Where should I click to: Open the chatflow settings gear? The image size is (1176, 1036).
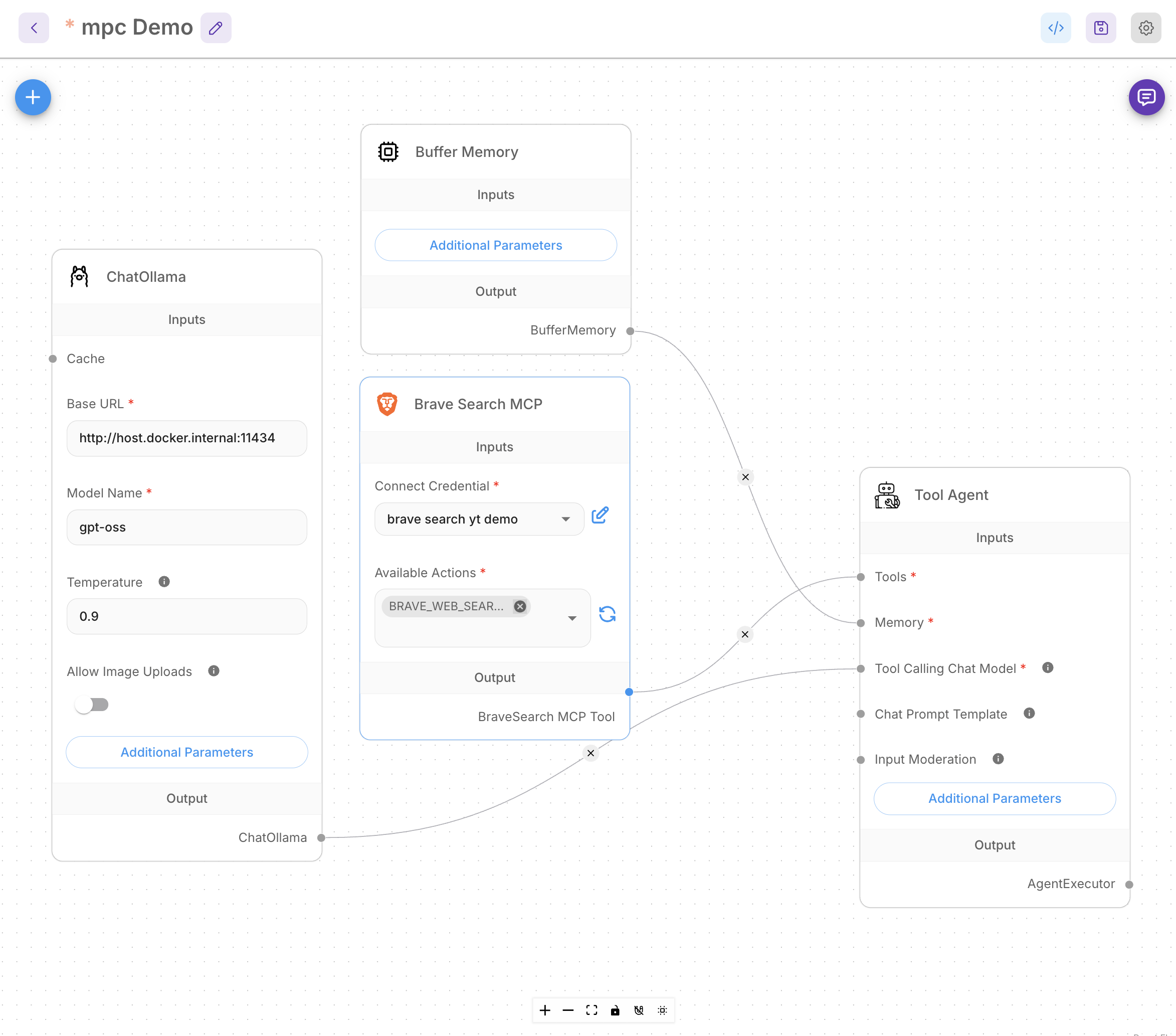click(1145, 28)
